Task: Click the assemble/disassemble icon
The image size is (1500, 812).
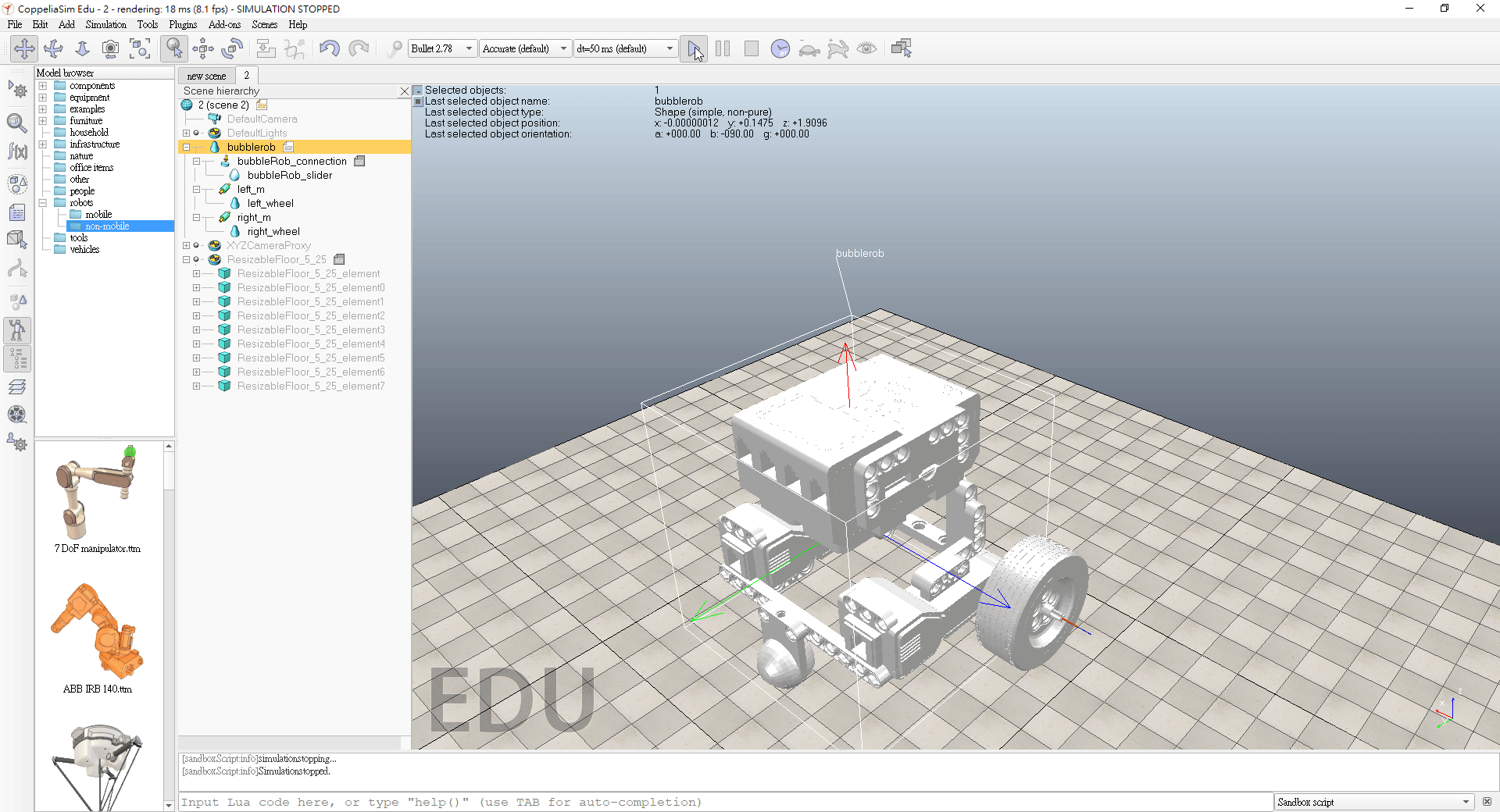Action: pos(266,48)
